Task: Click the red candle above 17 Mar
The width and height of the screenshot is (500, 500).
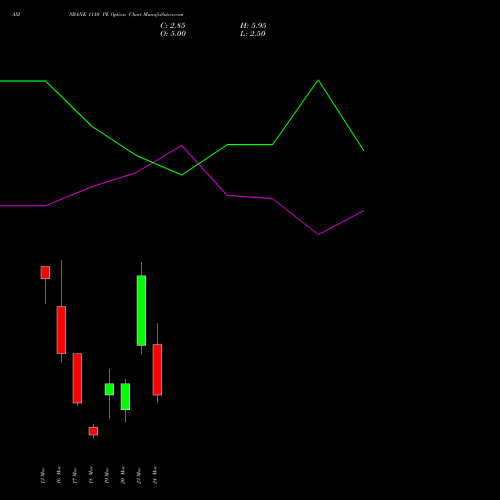Action: (77, 378)
